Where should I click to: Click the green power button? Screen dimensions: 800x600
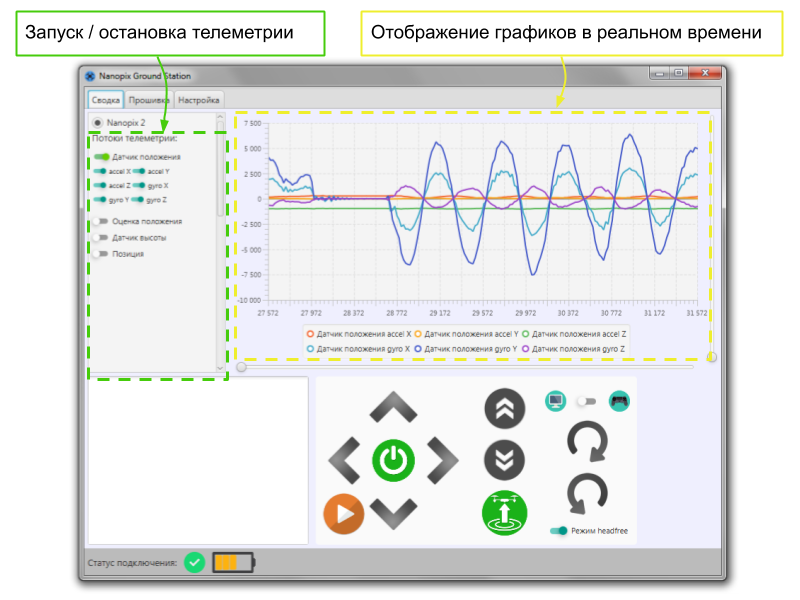pyautogui.click(x=393, y=461)
